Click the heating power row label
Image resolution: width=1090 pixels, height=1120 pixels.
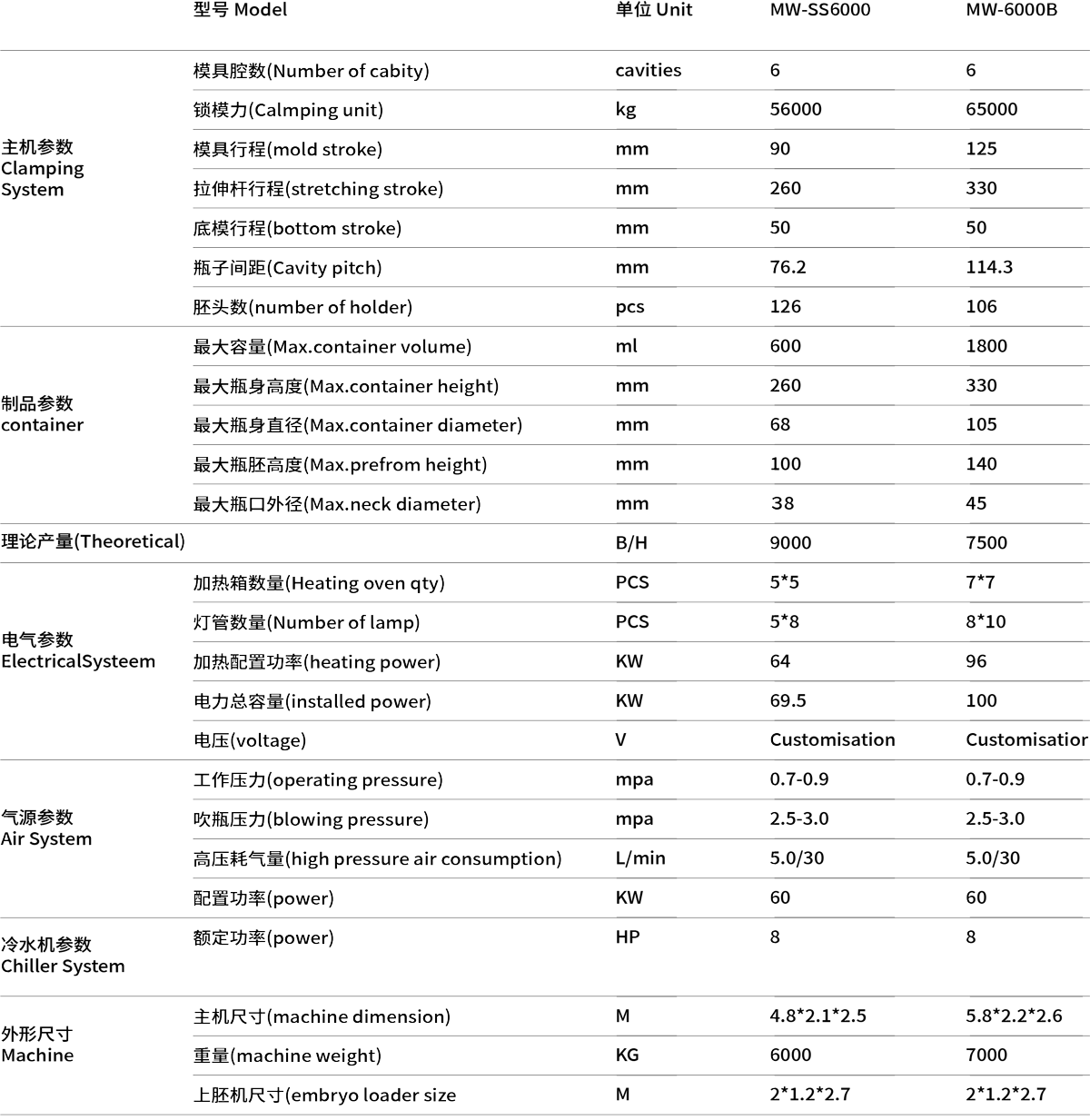click(x=316, y=662)
